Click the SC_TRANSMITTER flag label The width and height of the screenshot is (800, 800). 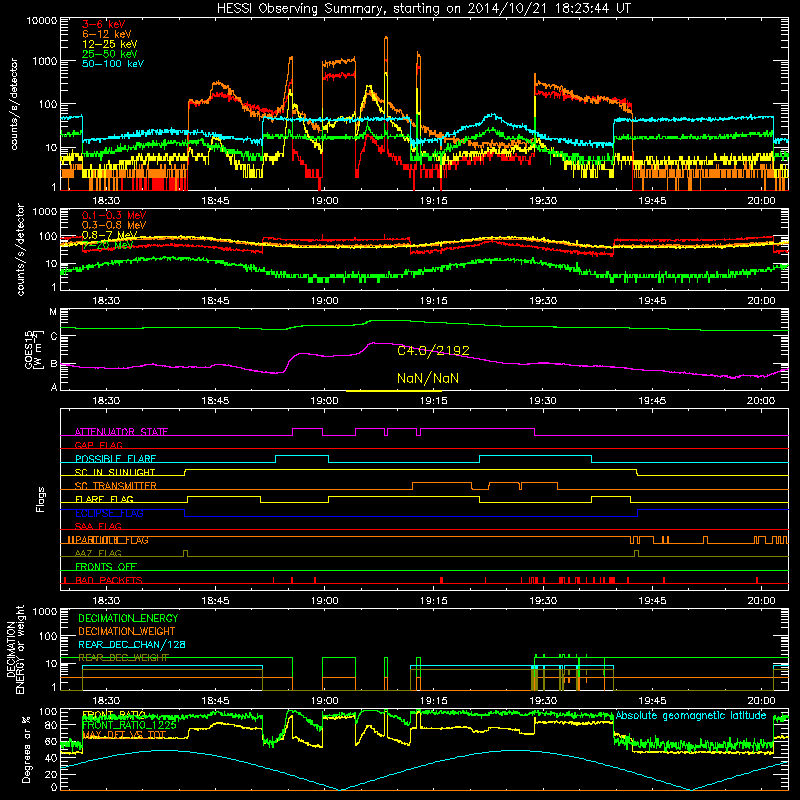tap(115, 486)
